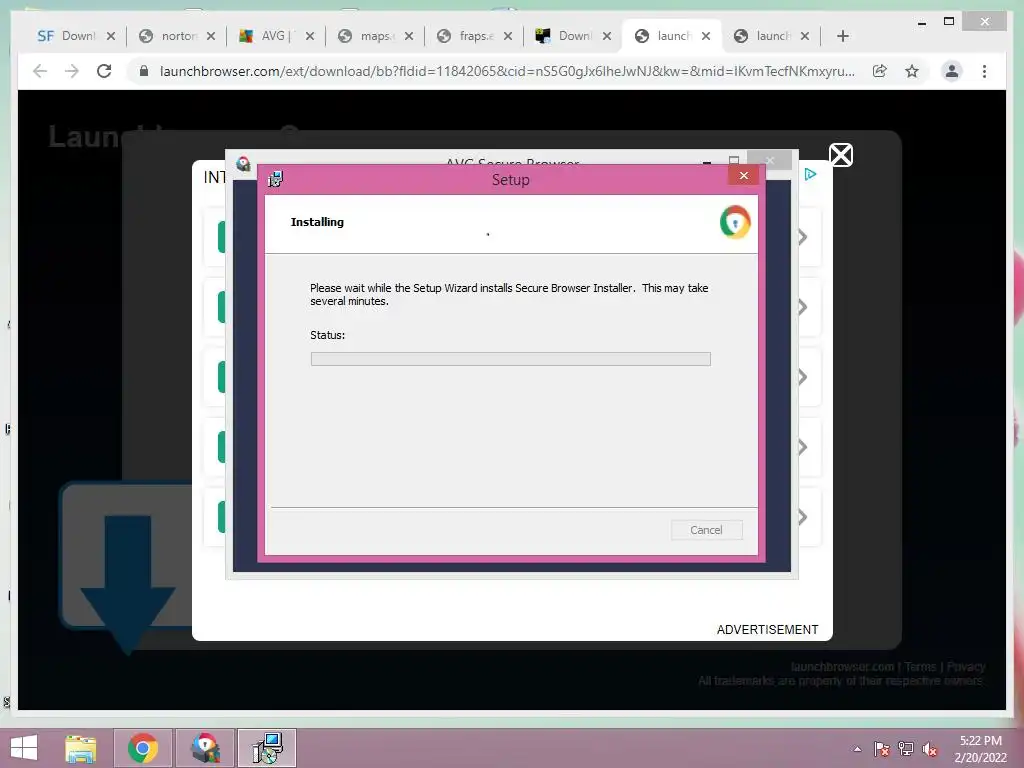Viewport: 1024px width, 768px height.
Task: Open network status tray icon
Action: [x=906, y=748]
